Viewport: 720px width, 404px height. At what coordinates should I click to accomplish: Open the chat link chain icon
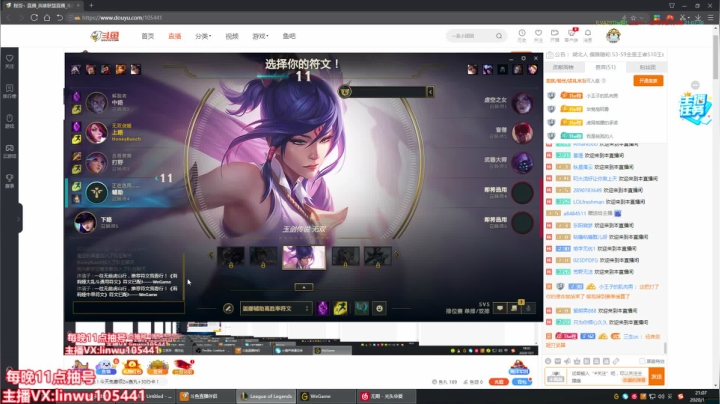616,361
